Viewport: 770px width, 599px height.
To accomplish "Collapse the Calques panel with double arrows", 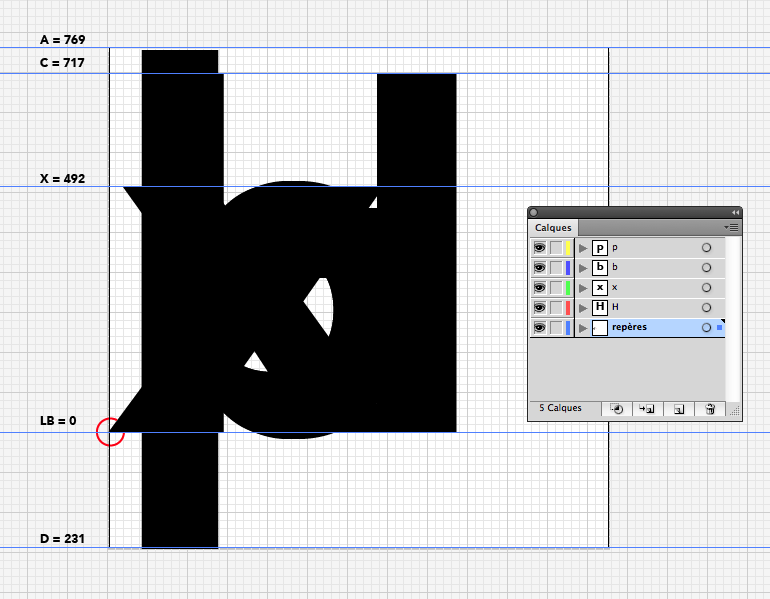I will click(736, 212).
